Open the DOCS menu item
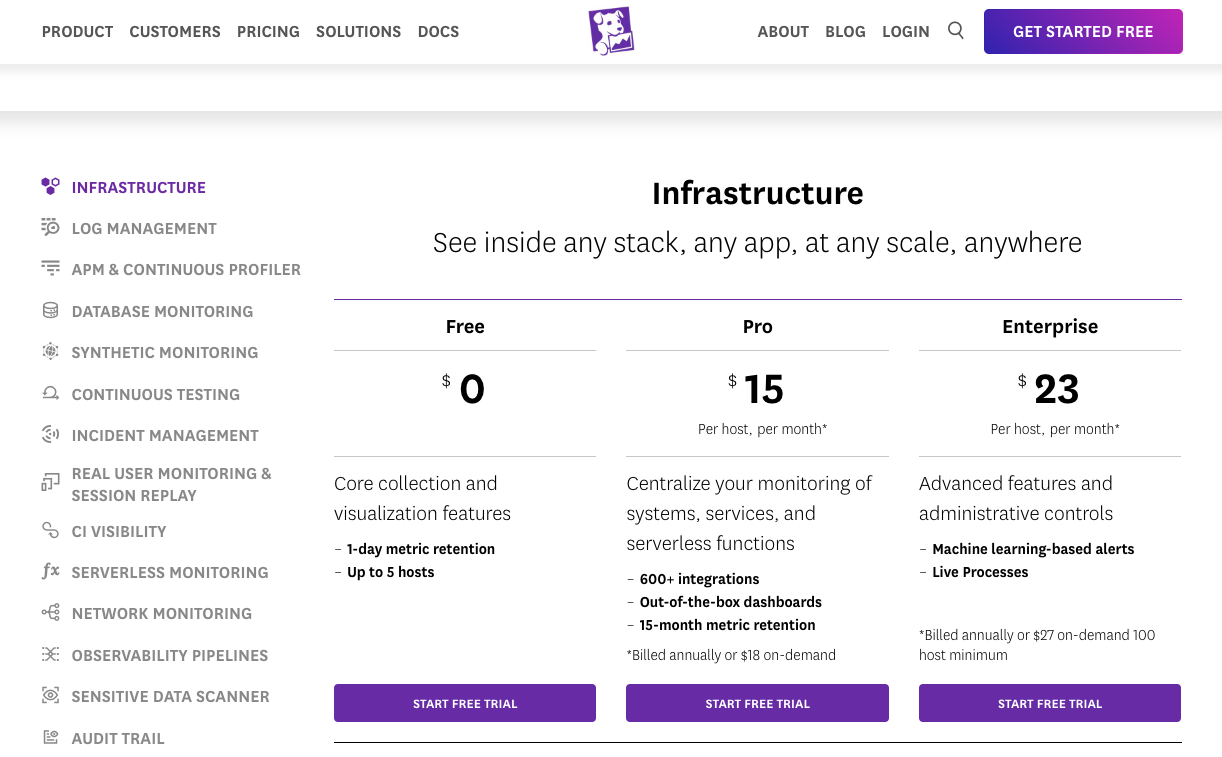The width and height of the screenshot is (1222, 757). 438,31
